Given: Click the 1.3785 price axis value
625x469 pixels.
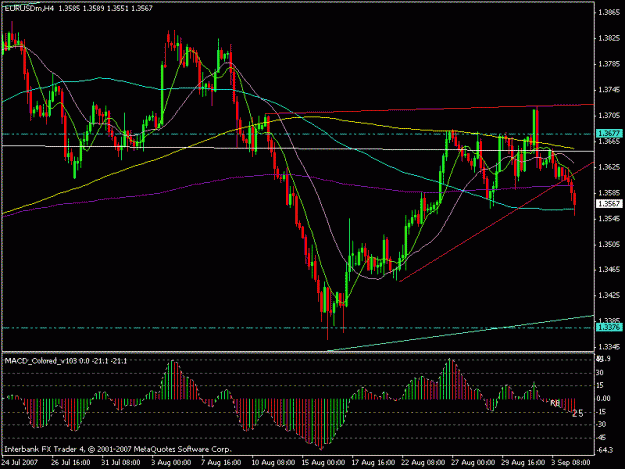Looking at the screenshot, I should [x=609, y=64].
